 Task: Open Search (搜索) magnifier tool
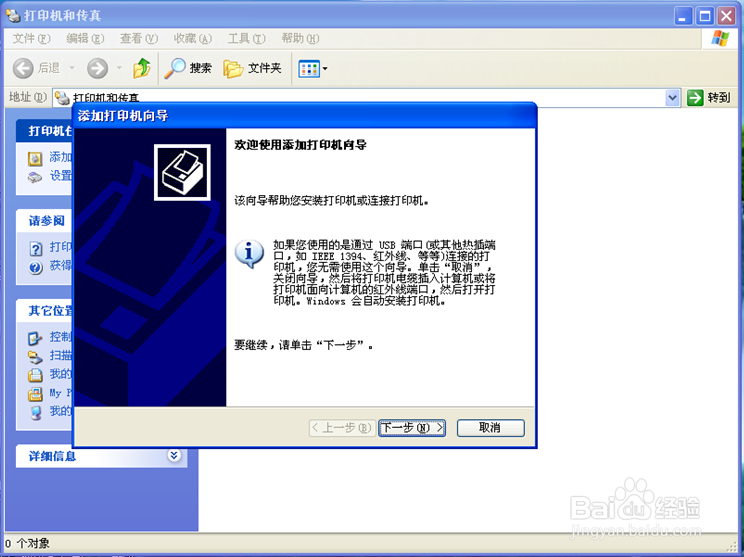(x=188, y=68)
